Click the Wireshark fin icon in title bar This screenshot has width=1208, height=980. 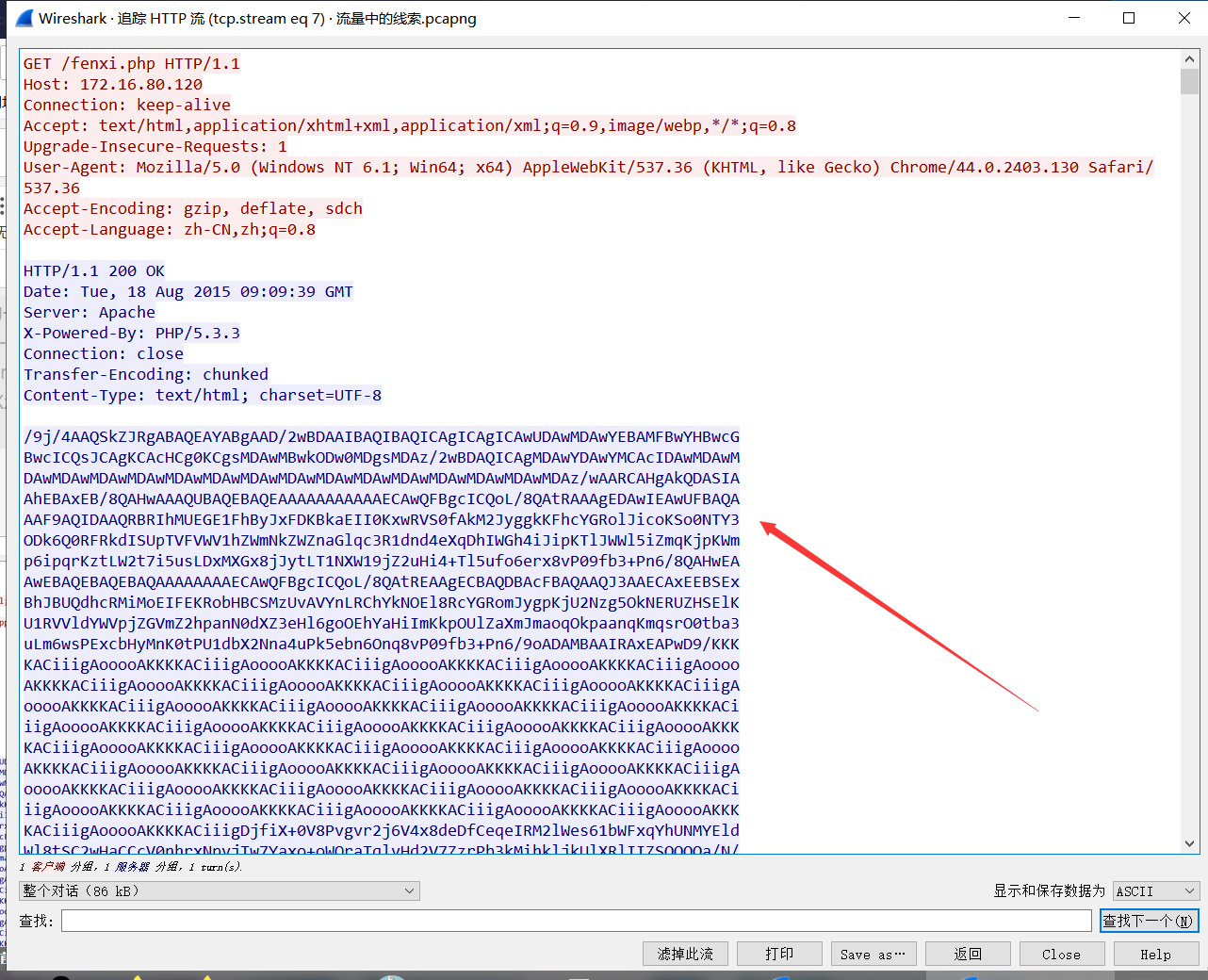click(24, 18)
